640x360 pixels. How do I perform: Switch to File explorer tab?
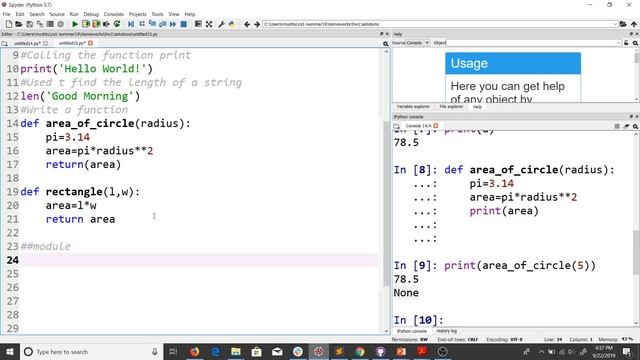point(451,107)
